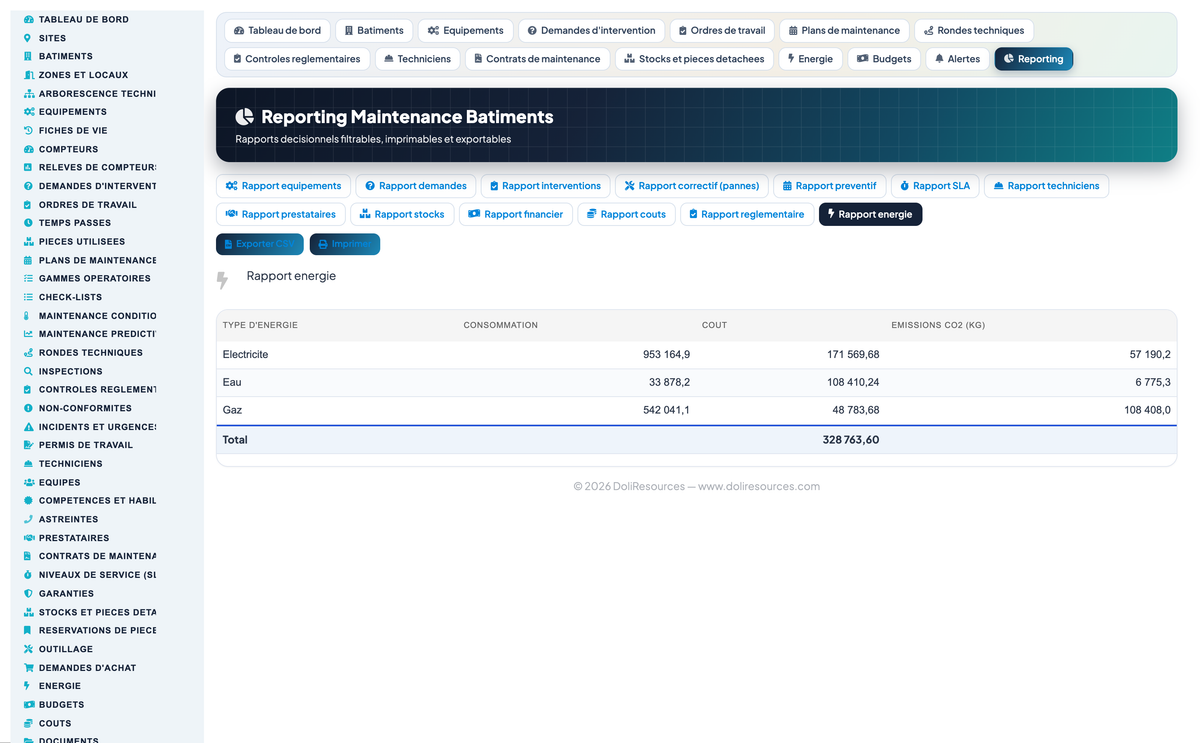The image size is (1200, 743).
Task: Open Rapport correctif (pannes) report
Action: tap(692, 186)
